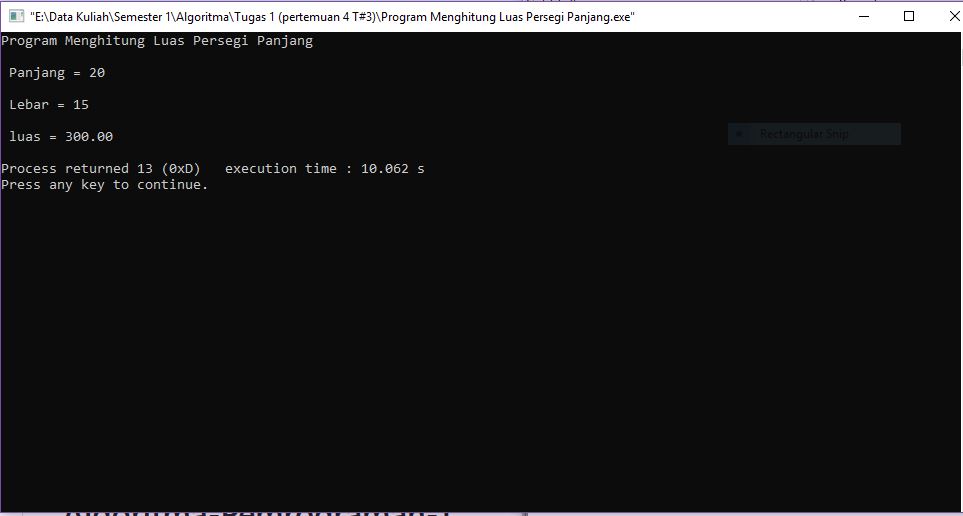Click the 'Panjang = 20' line
The width and height of the screenshot is (963, 516).
57,73
